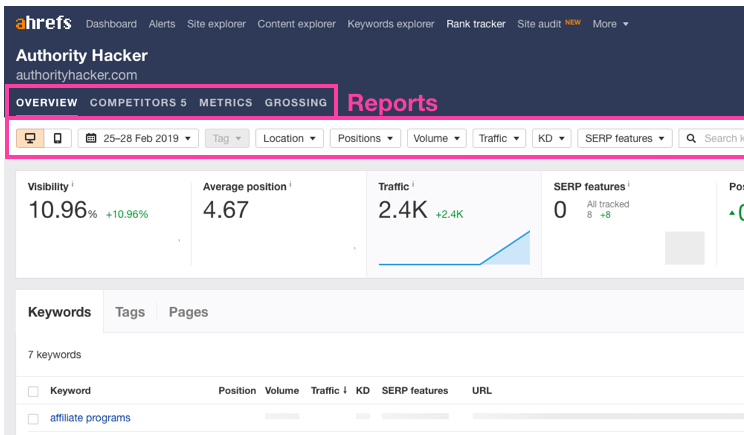Switch to the Tags tab

[130, 312]
